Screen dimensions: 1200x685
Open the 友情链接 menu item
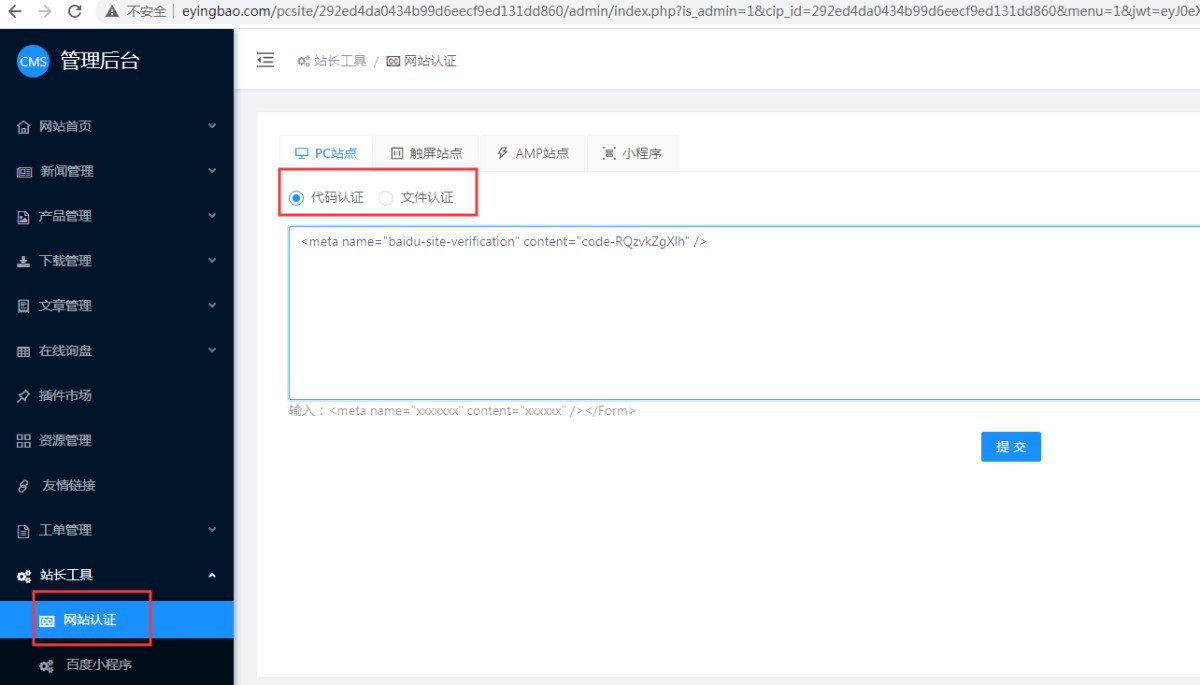click(x=117, y=486)
